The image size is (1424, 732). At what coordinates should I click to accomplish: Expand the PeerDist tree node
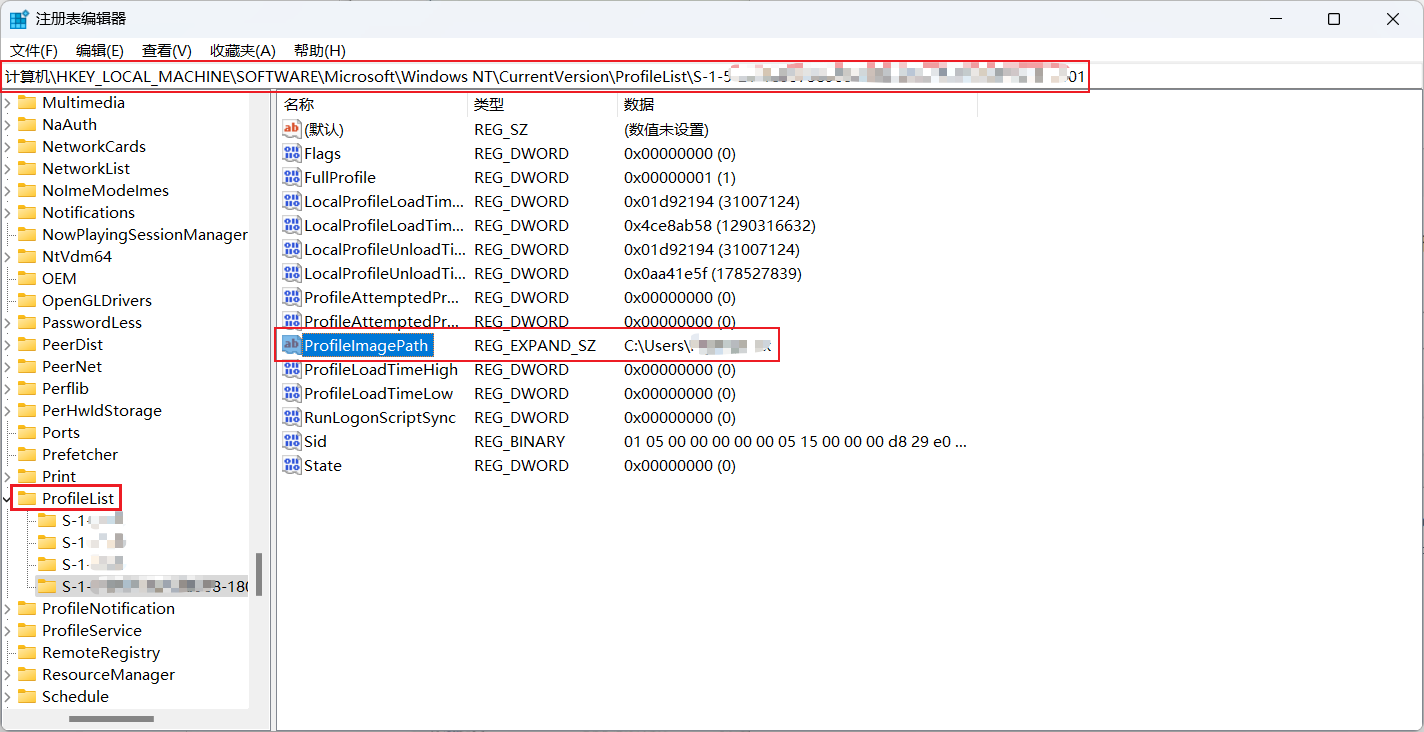8,344
